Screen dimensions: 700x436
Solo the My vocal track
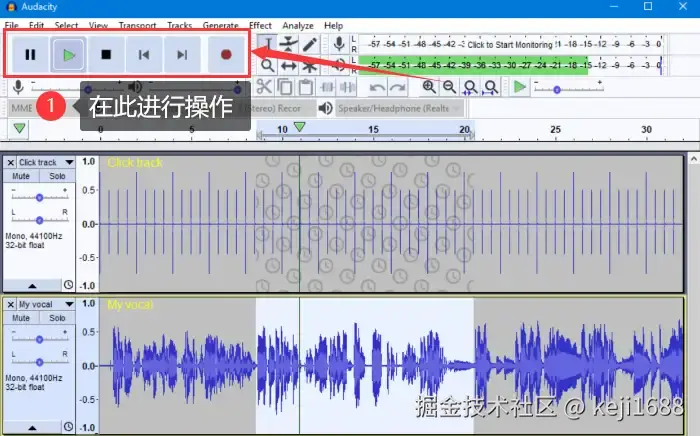click(x=57, y=318)
